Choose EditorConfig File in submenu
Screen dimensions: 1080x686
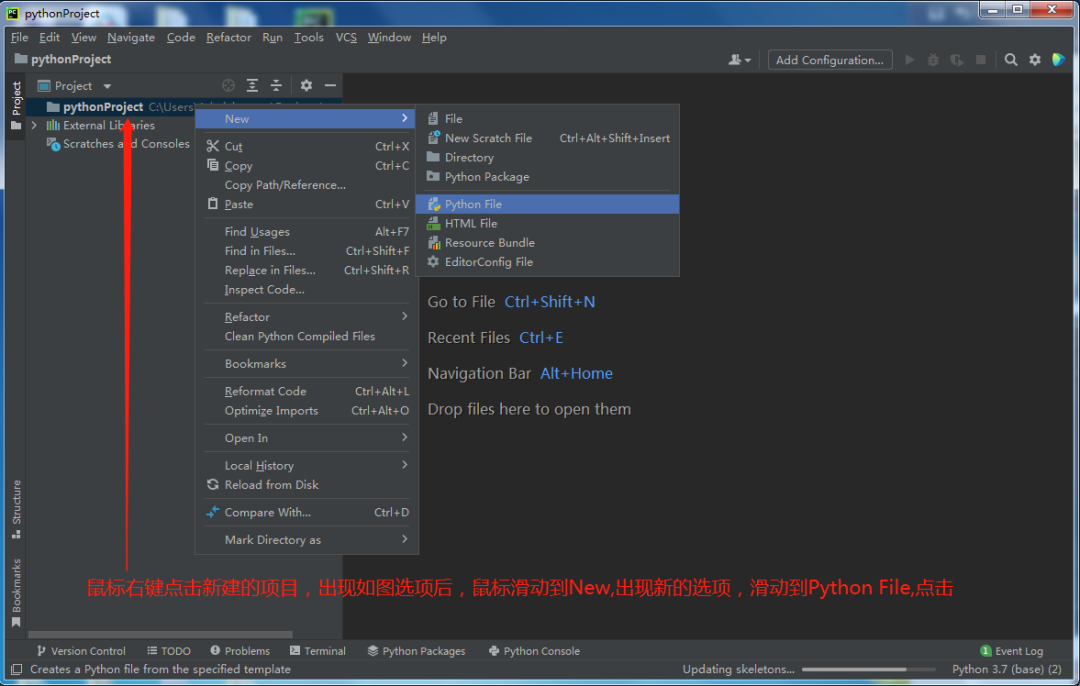coord(548,262)
